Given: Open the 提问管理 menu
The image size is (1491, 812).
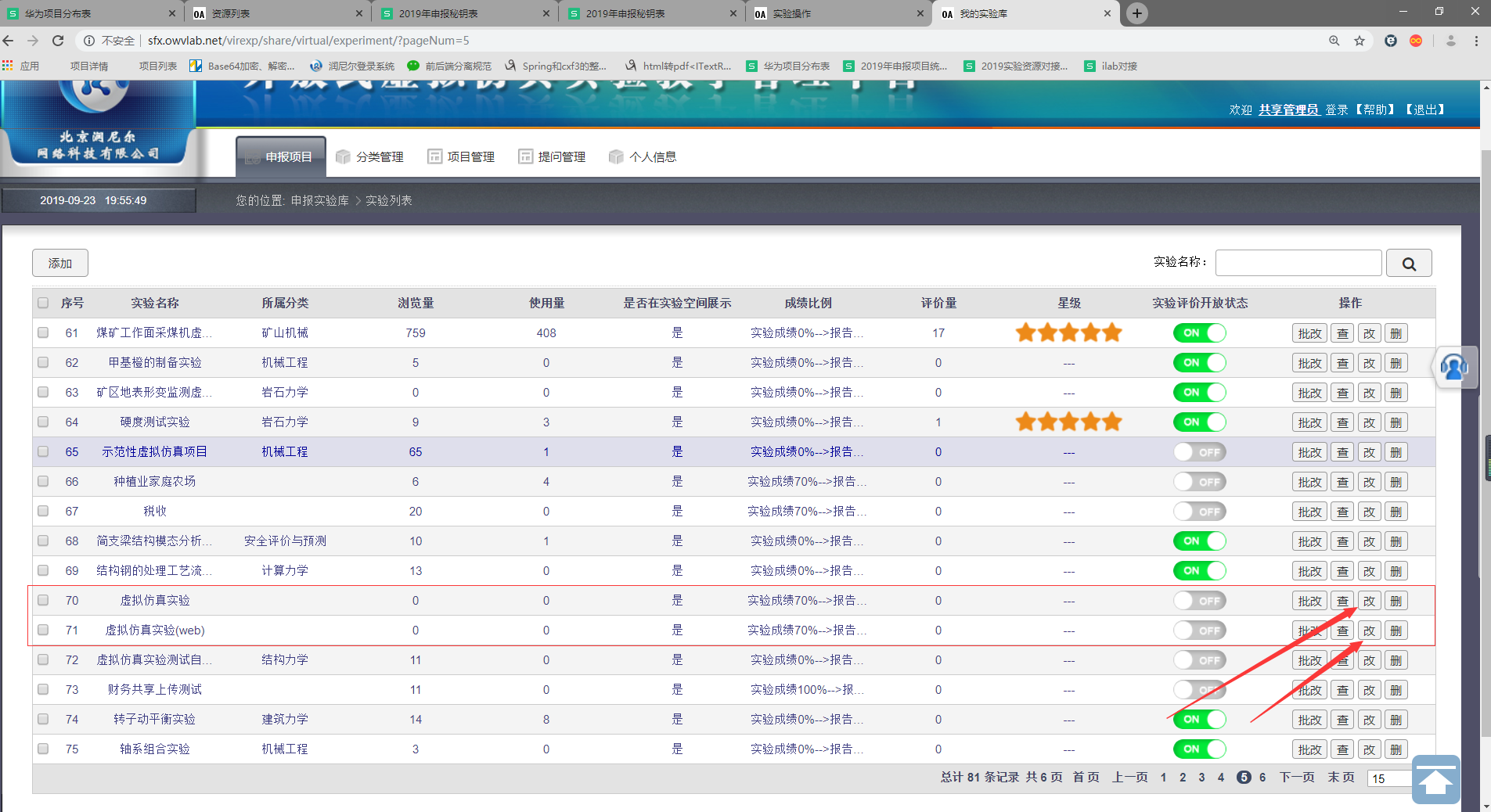Looking at the screenshot, I should 552,156.
